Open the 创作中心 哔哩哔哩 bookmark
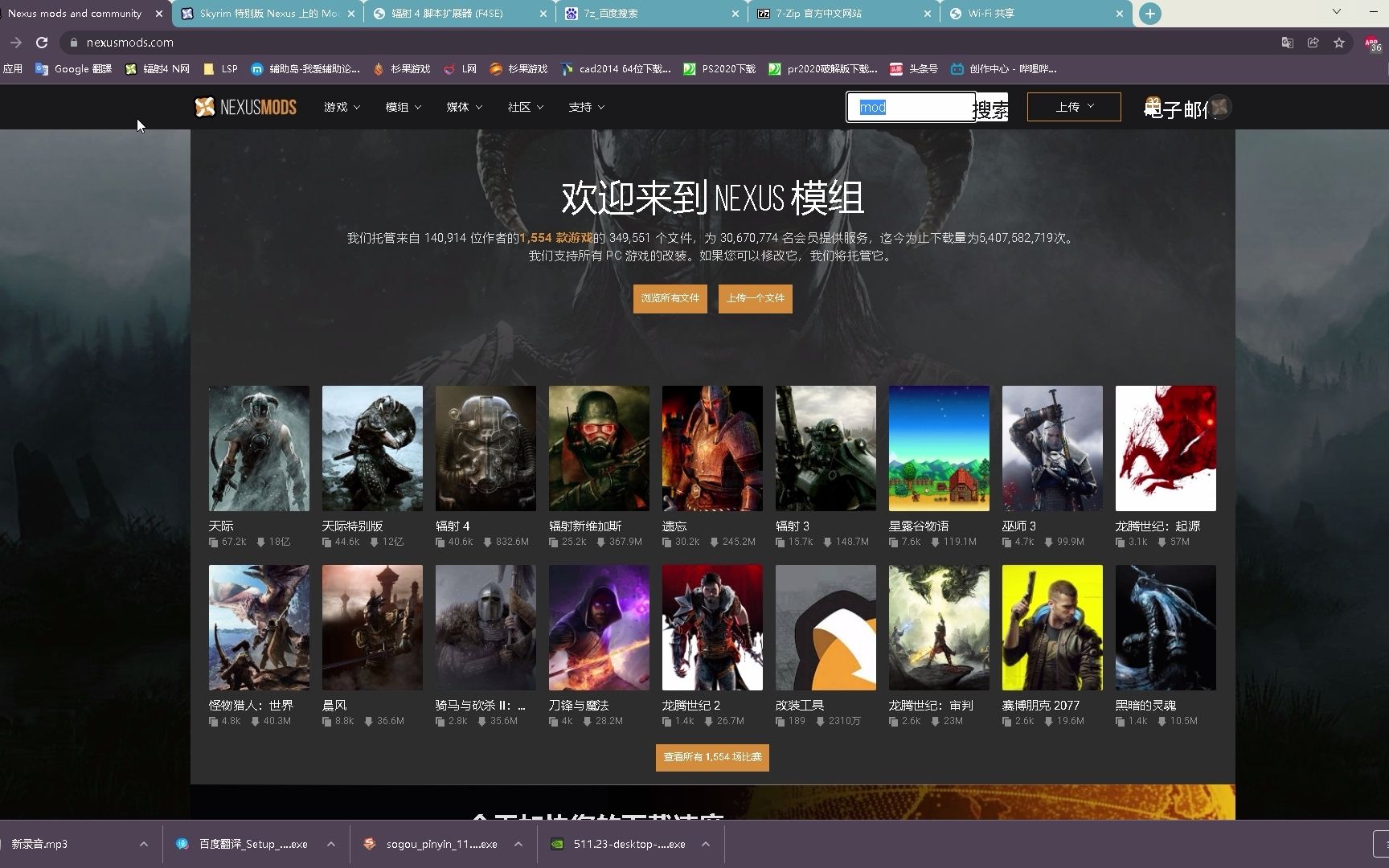 pos(1004,69)
